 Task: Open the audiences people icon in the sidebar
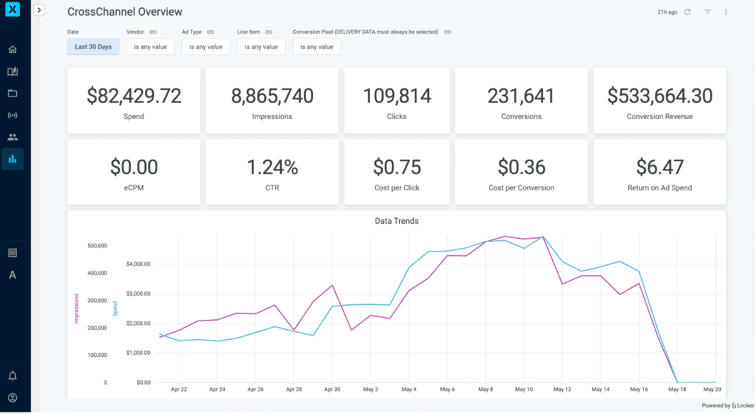[x=12, y=137]
